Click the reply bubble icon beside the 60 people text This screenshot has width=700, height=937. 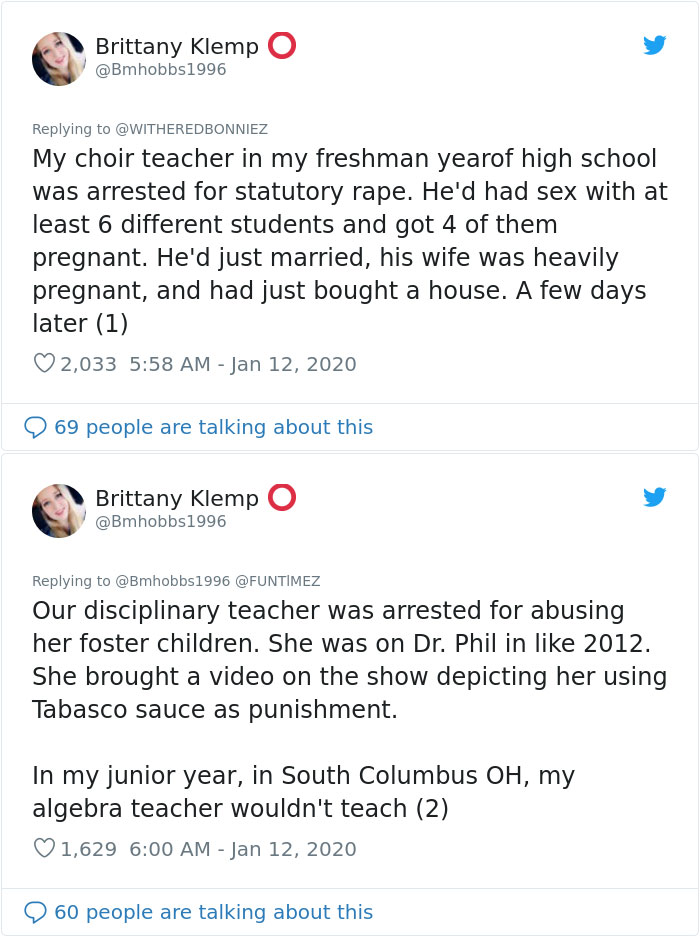(x=36, y=912)
